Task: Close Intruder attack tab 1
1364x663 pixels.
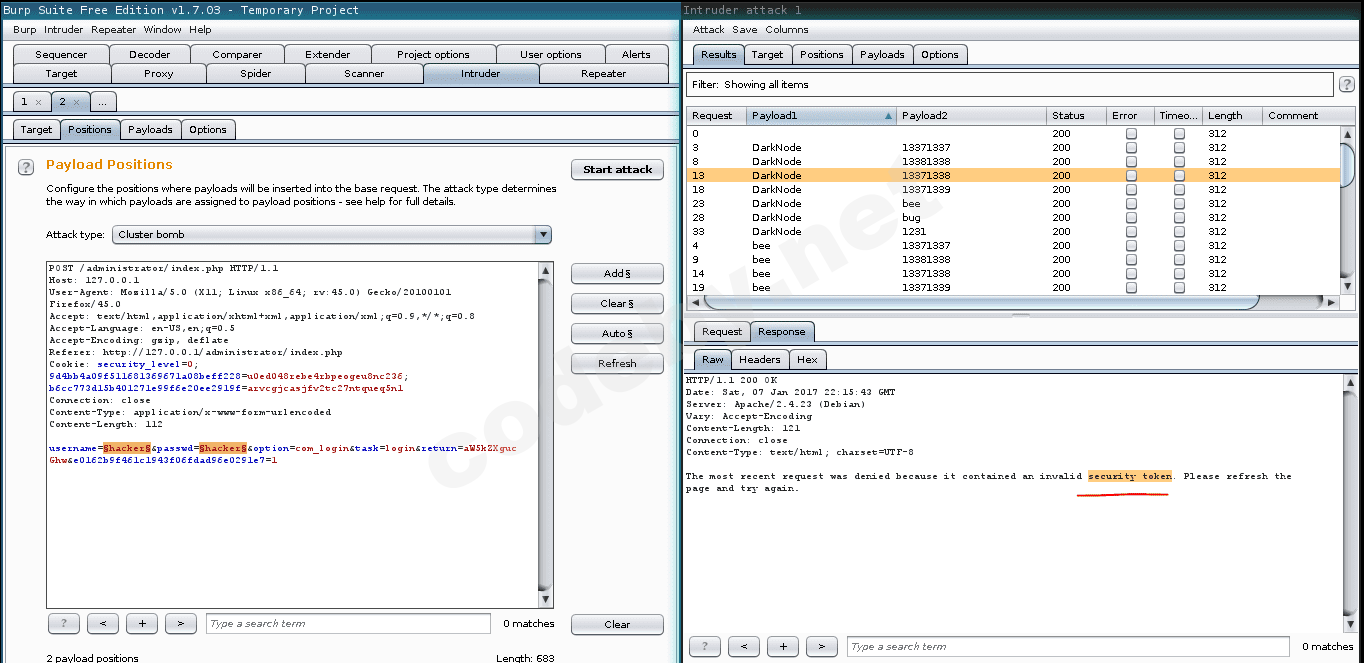Action: tap(38, 102)
